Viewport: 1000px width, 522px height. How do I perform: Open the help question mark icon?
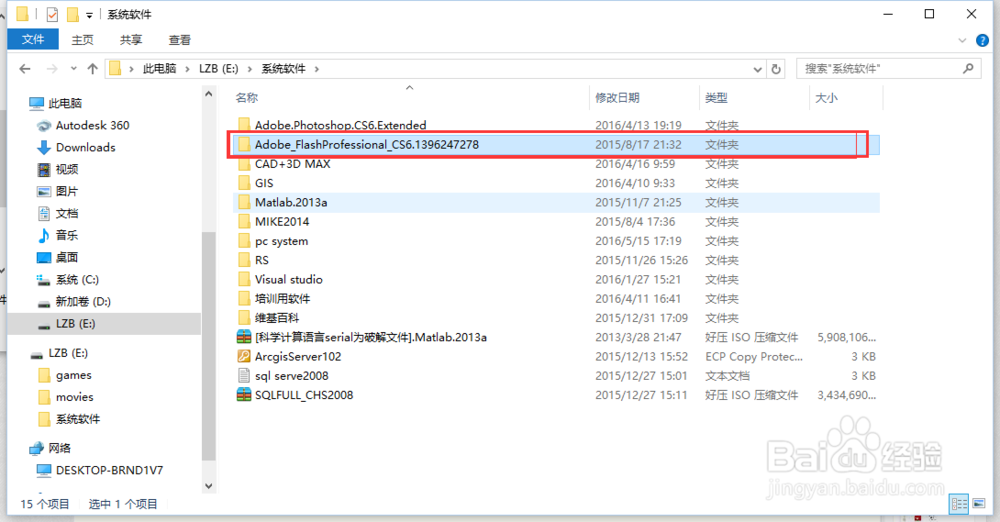(982, 40)
